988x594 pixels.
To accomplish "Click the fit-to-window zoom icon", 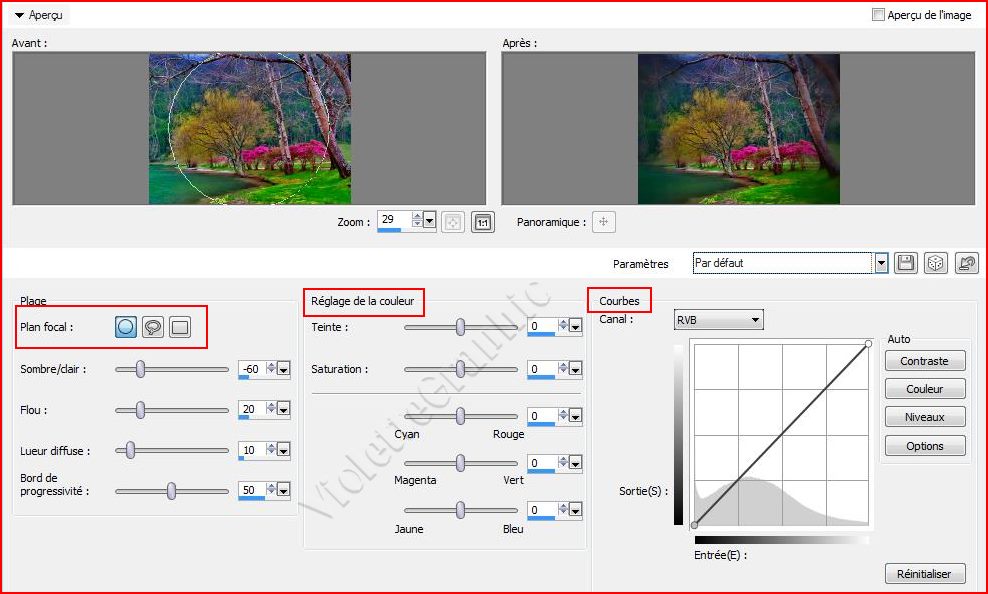I will [454, 222].
